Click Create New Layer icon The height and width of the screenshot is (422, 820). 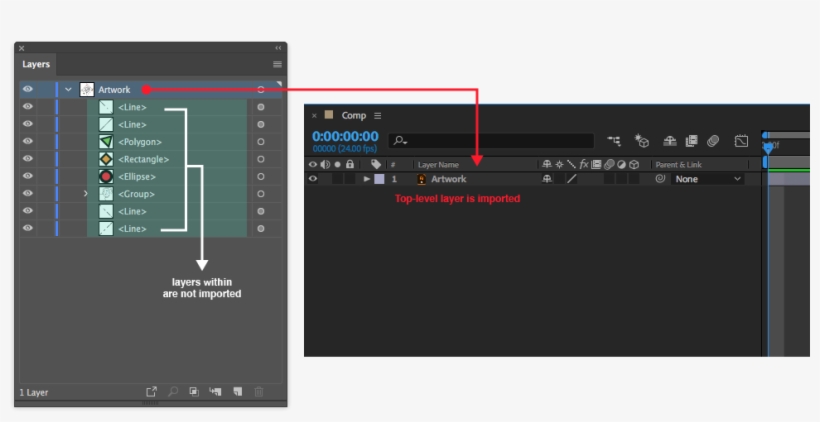237,391
